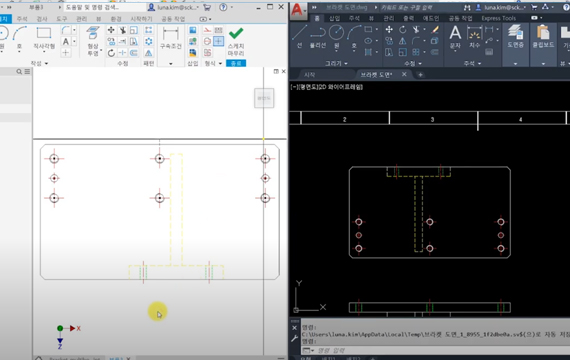Open Express Tools tab in AutoCAD
The width and height of the screenshot is (570, 360).
(x=498, y=18)
